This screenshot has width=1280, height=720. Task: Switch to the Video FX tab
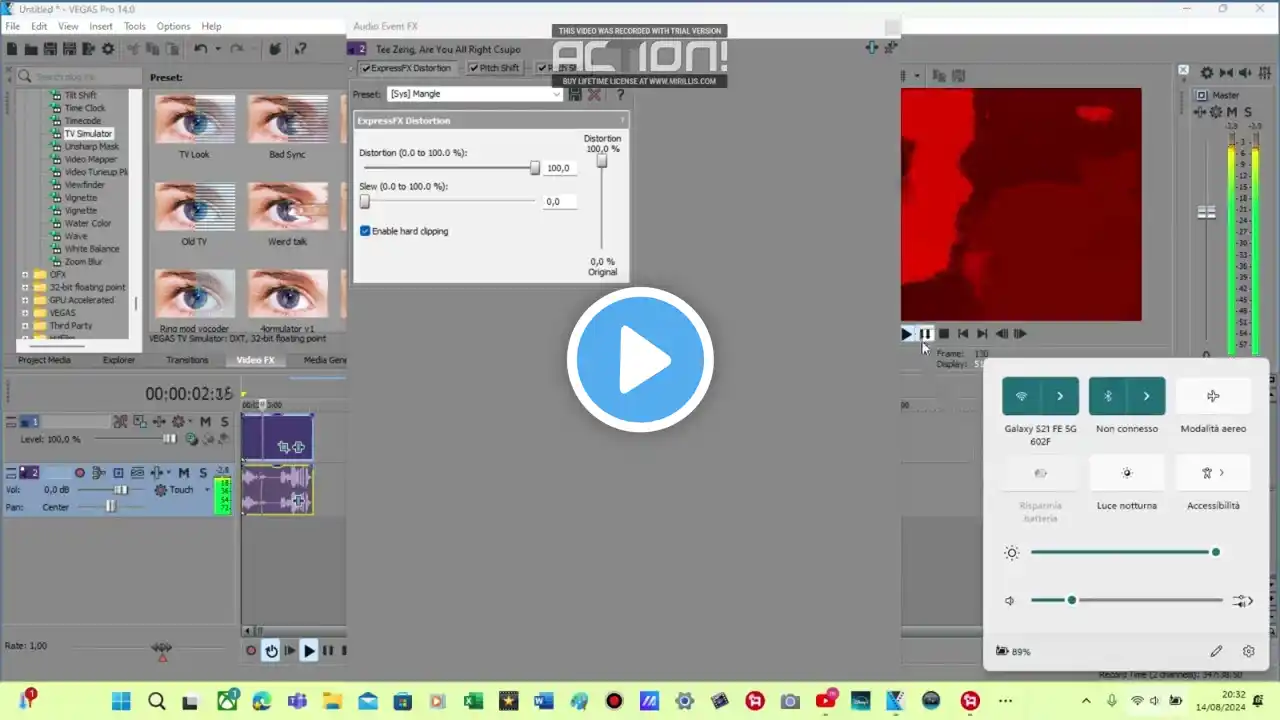(x=255, y=360)
